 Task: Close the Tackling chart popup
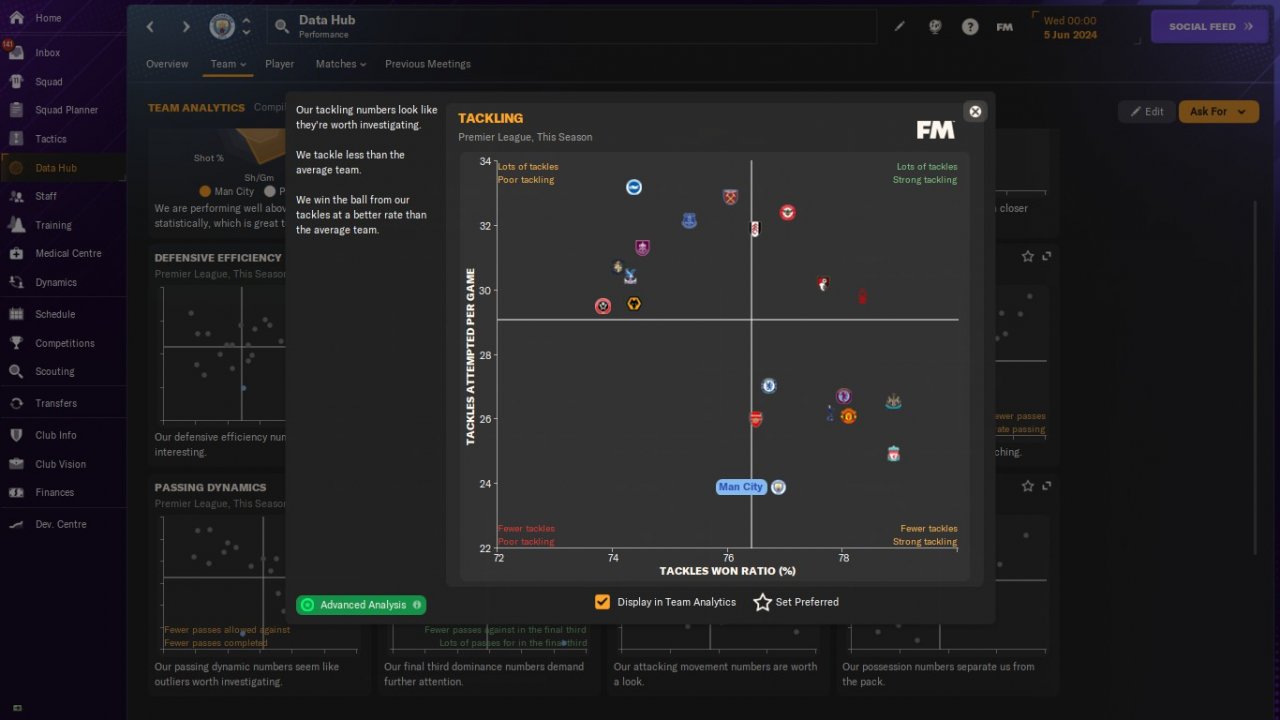(x=975, y=111)
